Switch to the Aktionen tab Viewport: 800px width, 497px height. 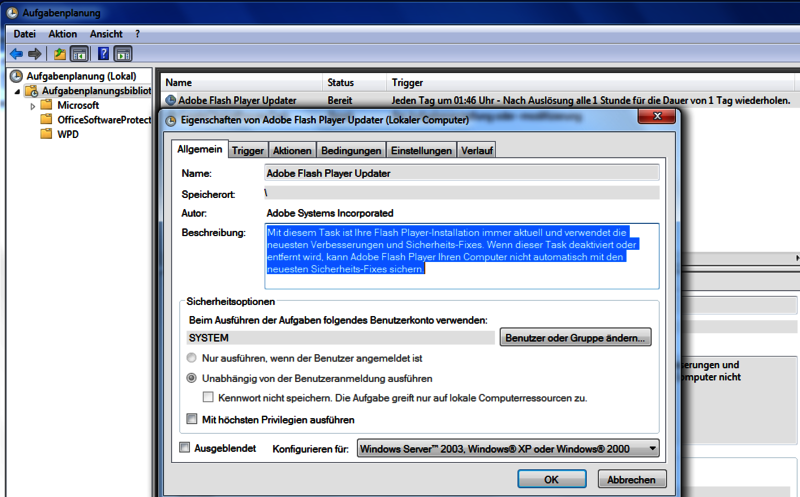(292, 151)
